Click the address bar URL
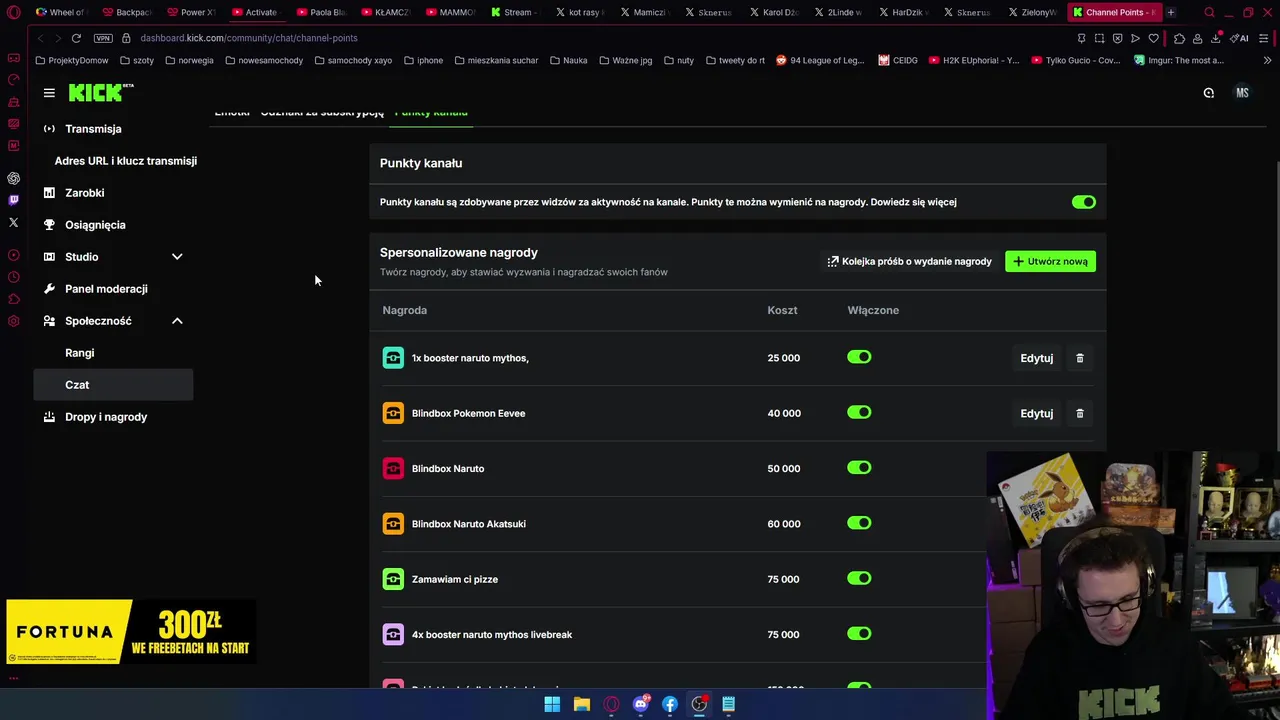The width and height of the screenshot is (1280, 720). (x=249, y=38)
